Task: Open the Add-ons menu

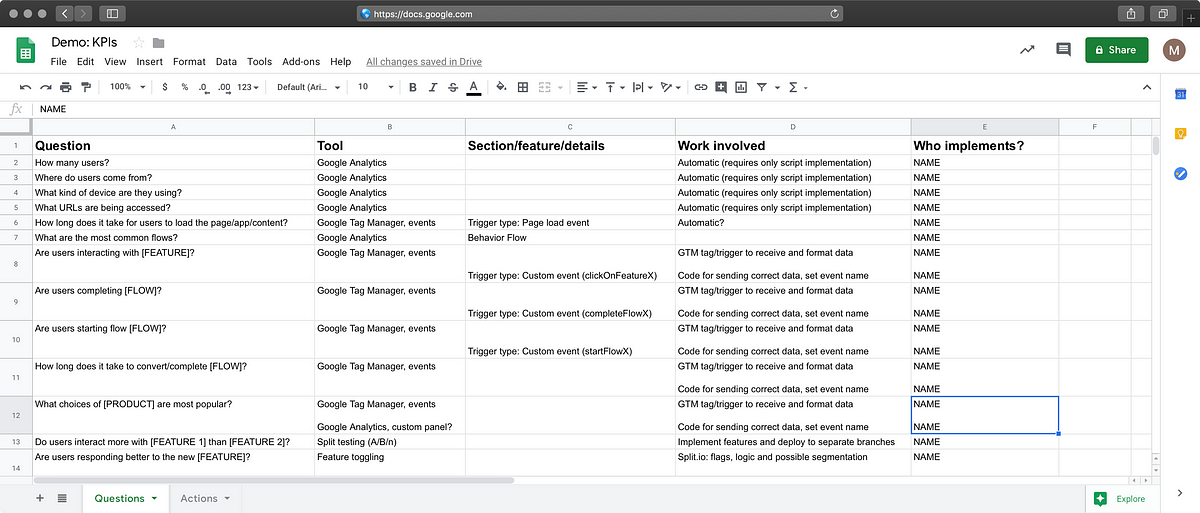Action: click(301, 62)
